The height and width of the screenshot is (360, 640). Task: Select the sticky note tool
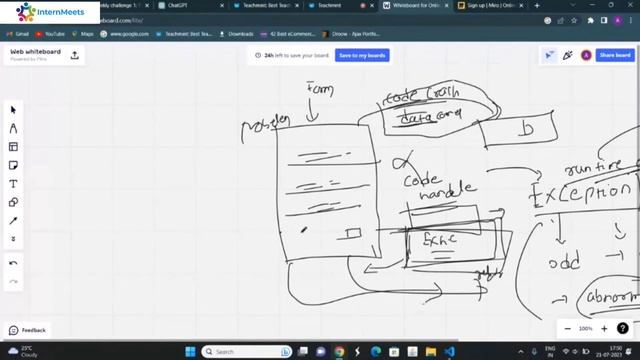click(x=13, y=165)
